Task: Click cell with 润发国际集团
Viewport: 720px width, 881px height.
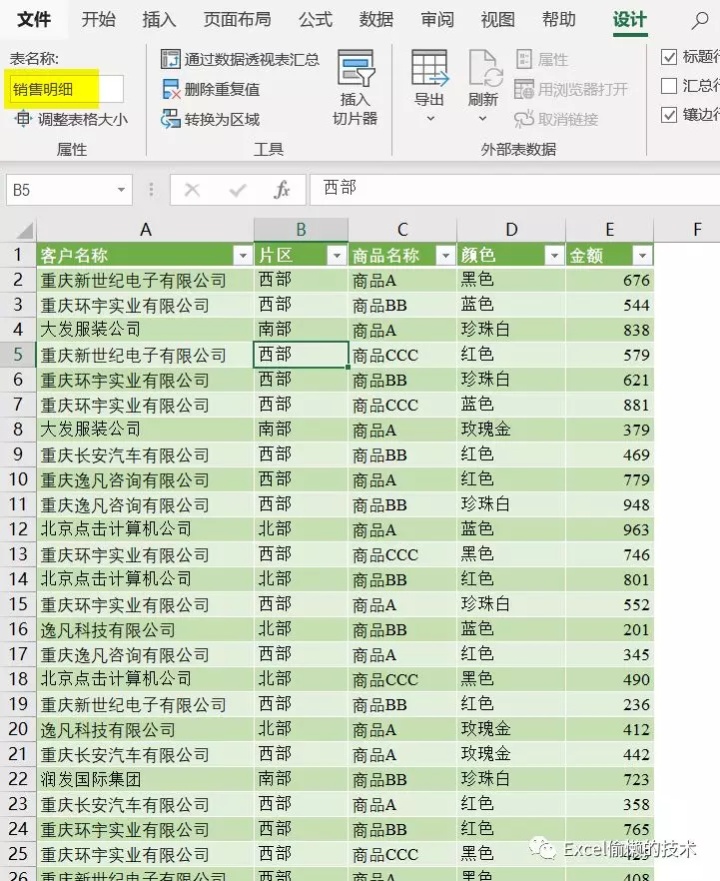Action: [145, 779]
